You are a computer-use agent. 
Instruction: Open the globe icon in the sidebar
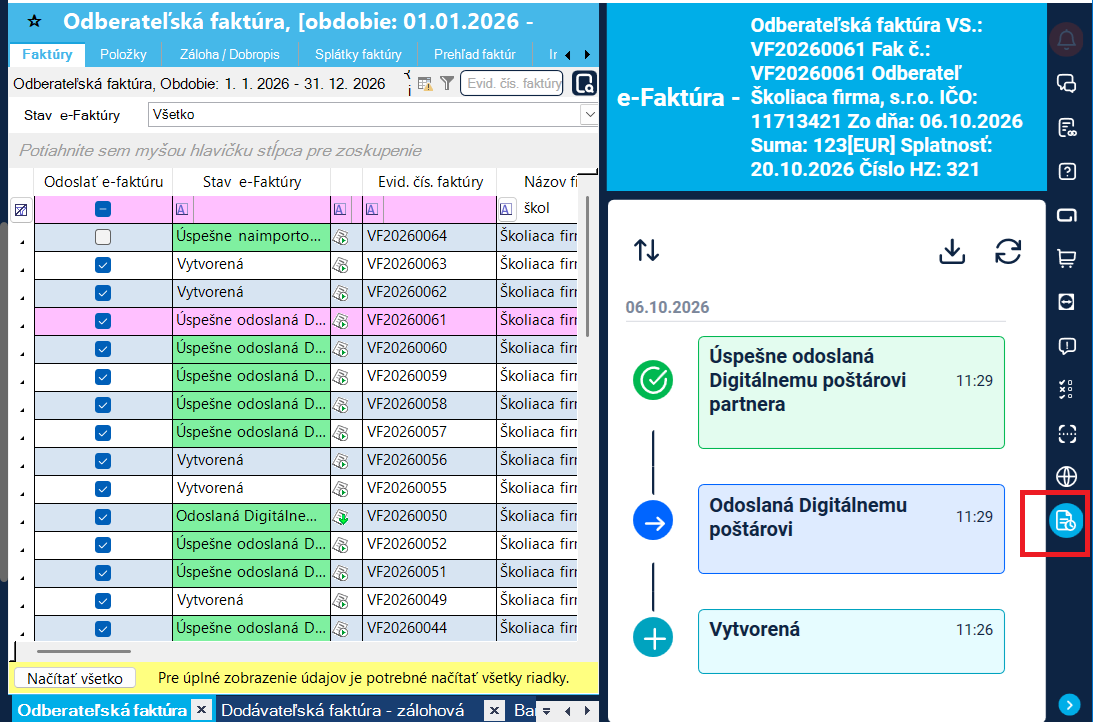click(x=1067, y=477)
